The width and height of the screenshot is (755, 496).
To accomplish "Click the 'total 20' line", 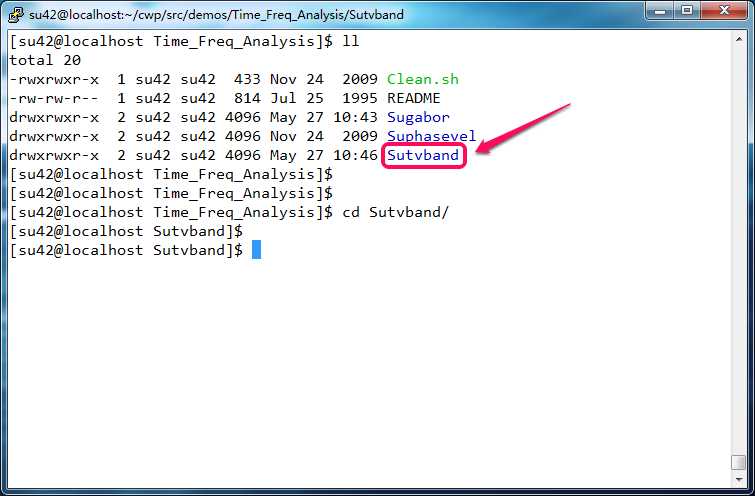I will [45, 60].
